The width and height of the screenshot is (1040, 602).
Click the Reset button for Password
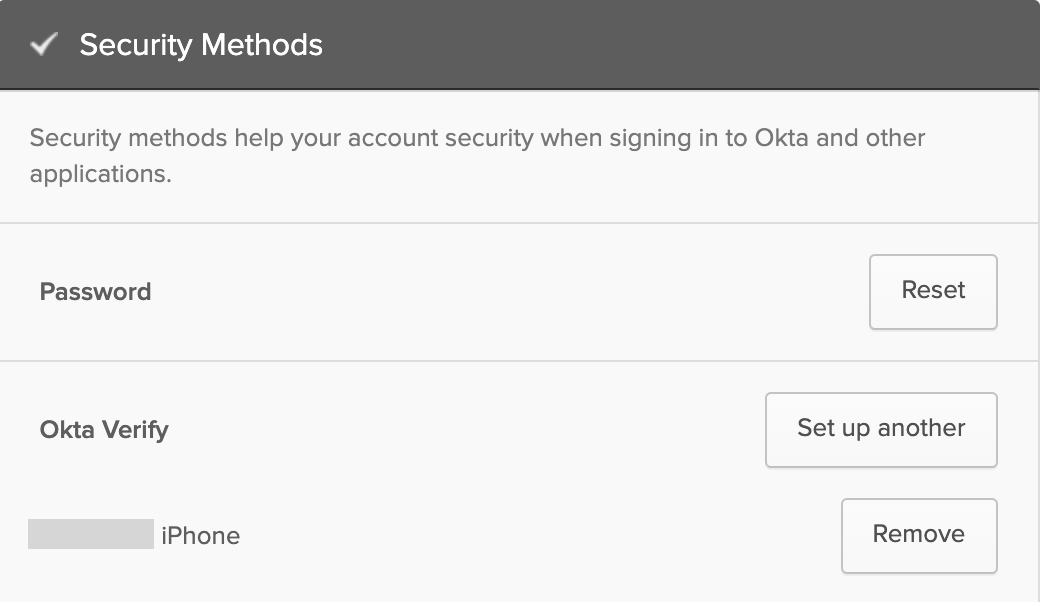pyautogui.click(x=933, y=291)
